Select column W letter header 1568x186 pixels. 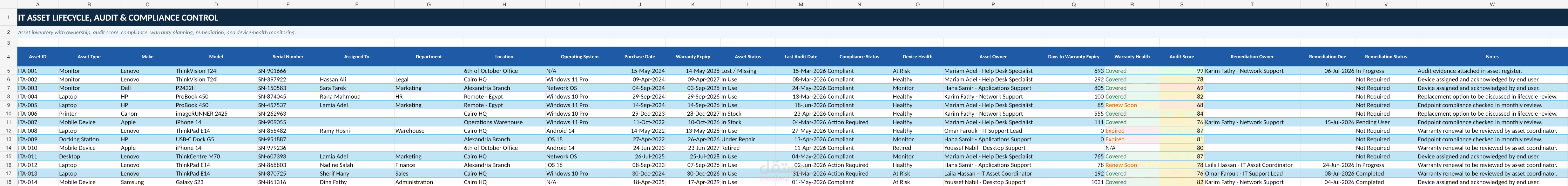tap(1491, 4)
